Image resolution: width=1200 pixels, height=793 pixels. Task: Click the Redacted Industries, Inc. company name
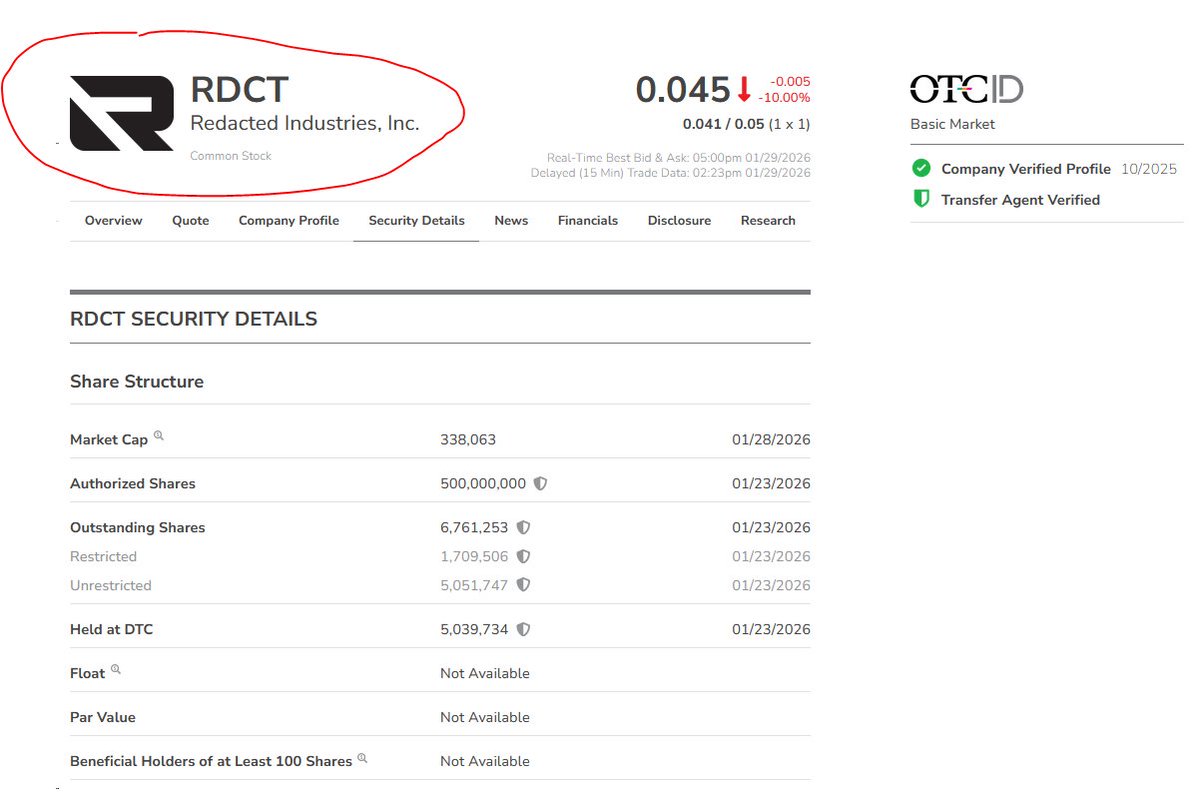click(305, 124)
